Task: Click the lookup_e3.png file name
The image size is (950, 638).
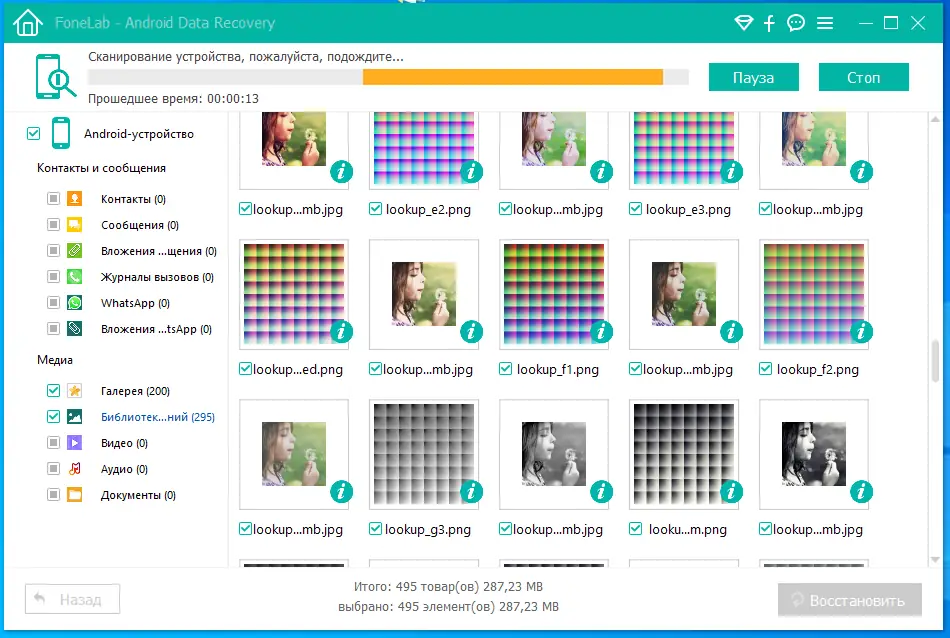Action: pos(688,210)
